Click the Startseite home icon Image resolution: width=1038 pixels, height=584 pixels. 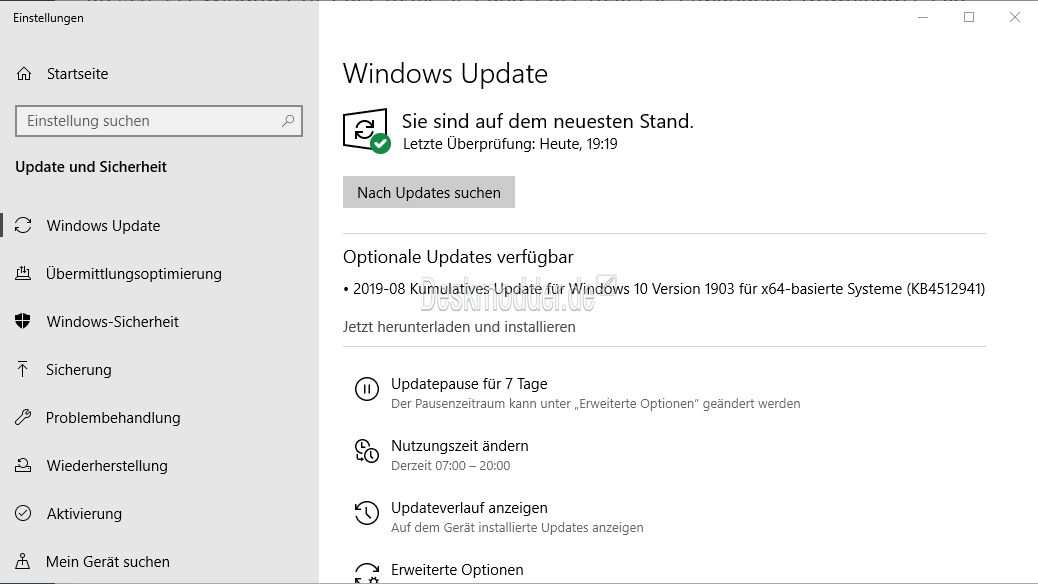pyautogui.click(x=24, y=73)
